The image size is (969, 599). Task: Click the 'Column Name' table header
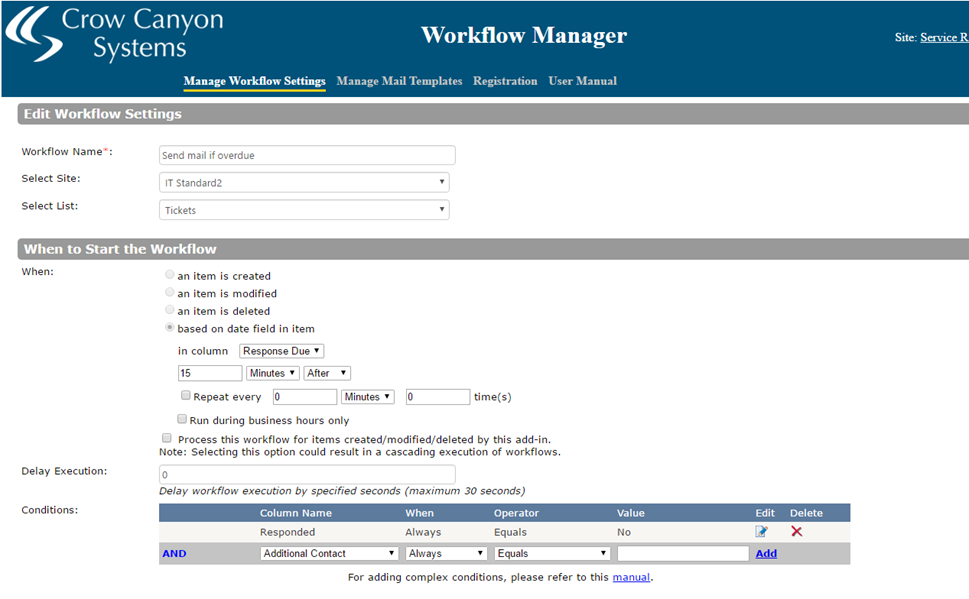tap(295, 513)
